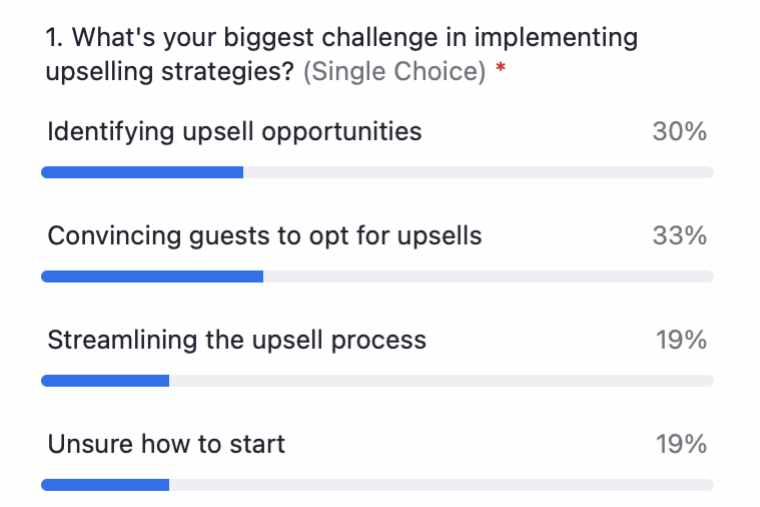This screenshot has height=507, width=760.
Task: Click the gray unfilled part of Streamlining bar
Action: point(442,380)
